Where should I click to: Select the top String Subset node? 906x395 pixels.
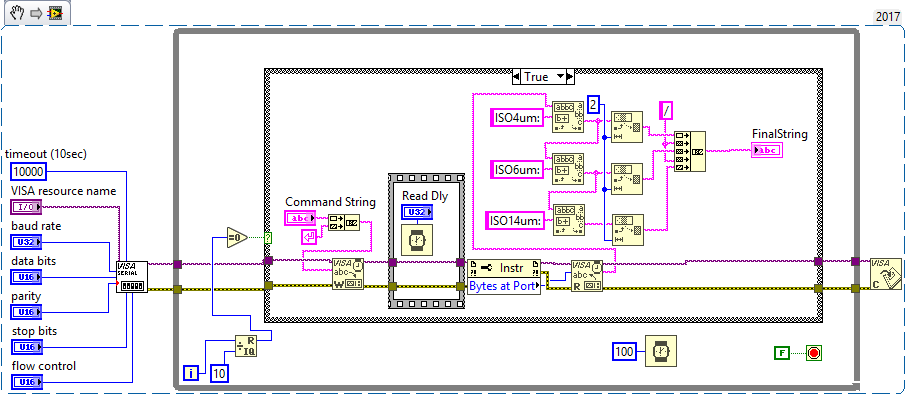coord(627,127)
